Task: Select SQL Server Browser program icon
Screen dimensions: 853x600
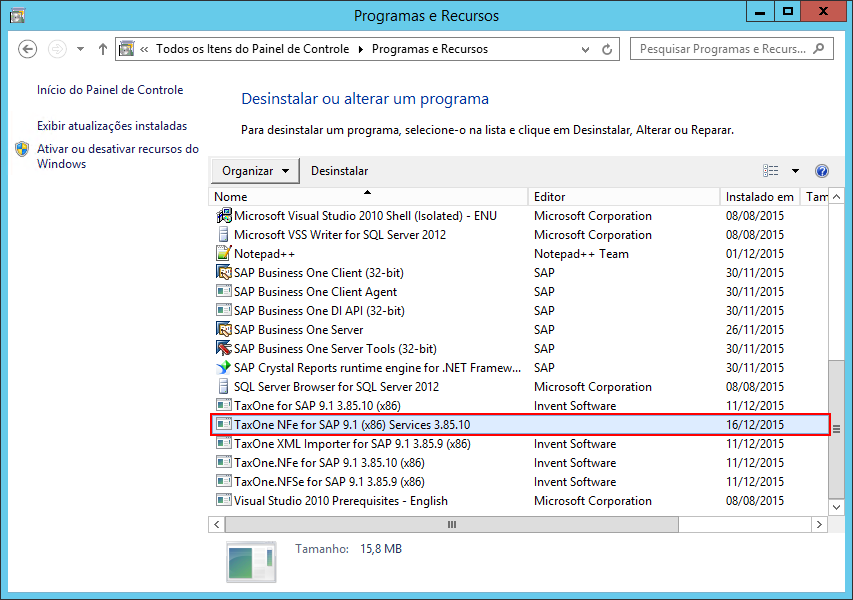Action: (x=223, y=386)
